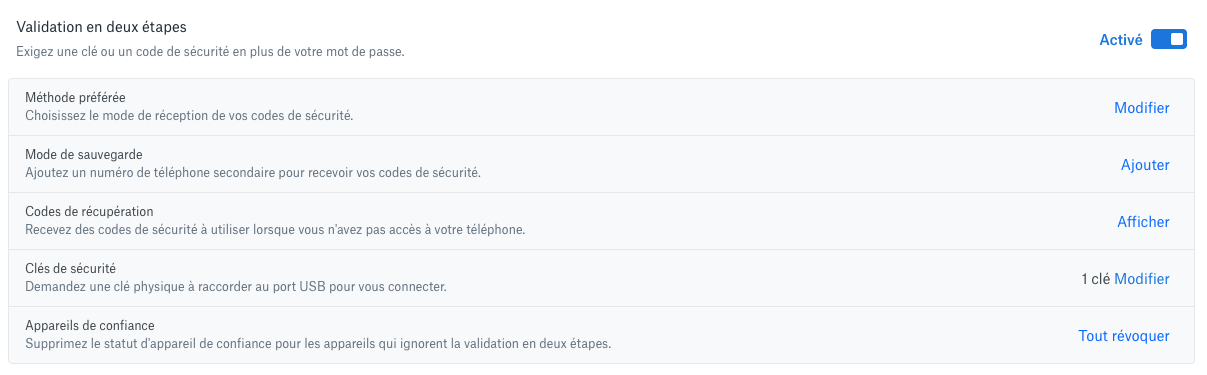
Task: Select the Appareils de confiance row title
Action: [90, 326]
